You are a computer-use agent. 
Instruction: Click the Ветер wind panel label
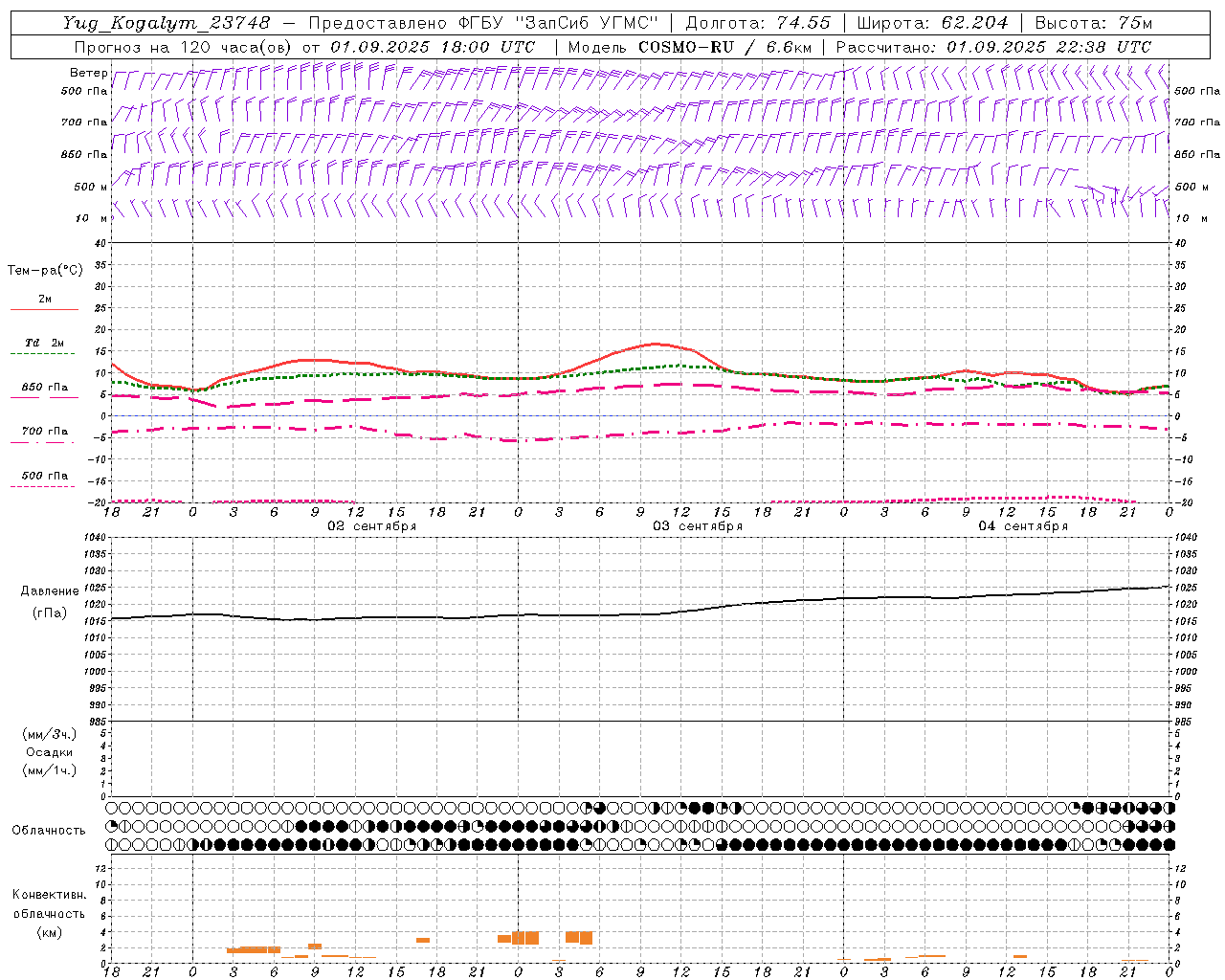(x=88, y=73)
